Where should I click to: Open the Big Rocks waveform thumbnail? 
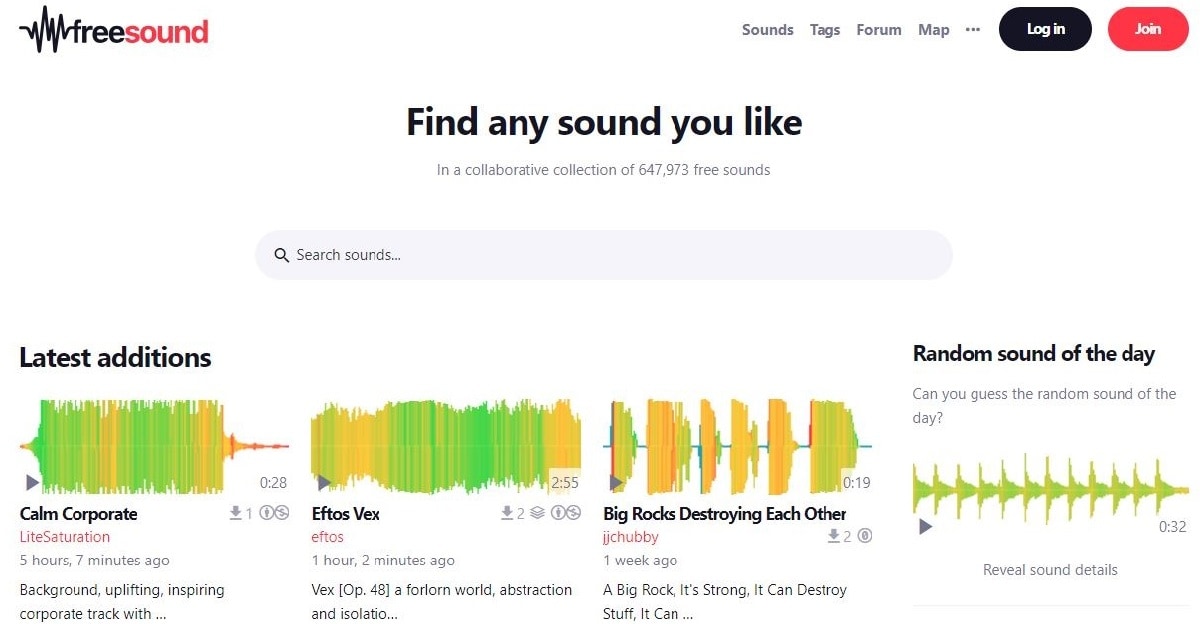click(738, 447)
